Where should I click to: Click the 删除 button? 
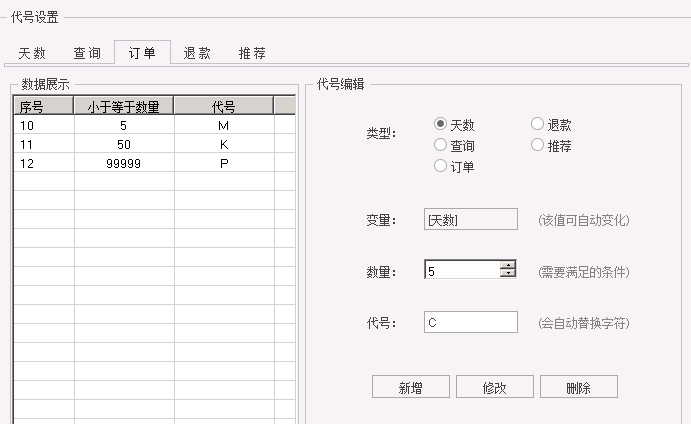click(579, 387)
